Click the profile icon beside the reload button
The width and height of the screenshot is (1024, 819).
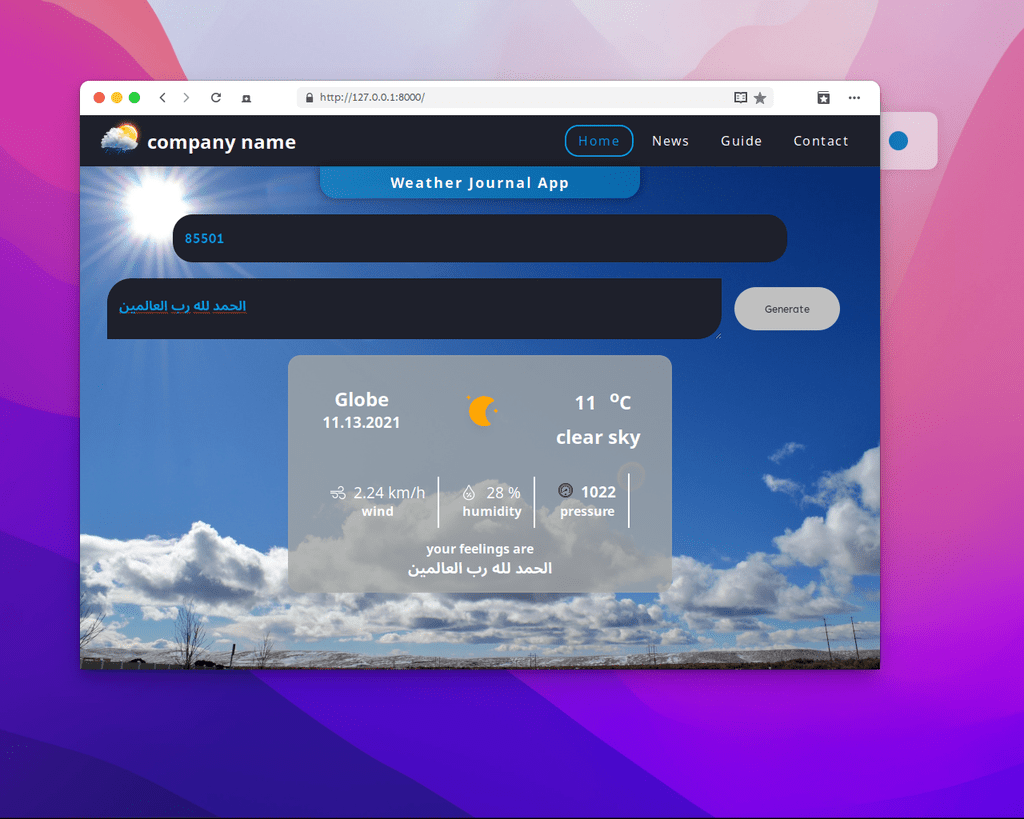point(246,98)
